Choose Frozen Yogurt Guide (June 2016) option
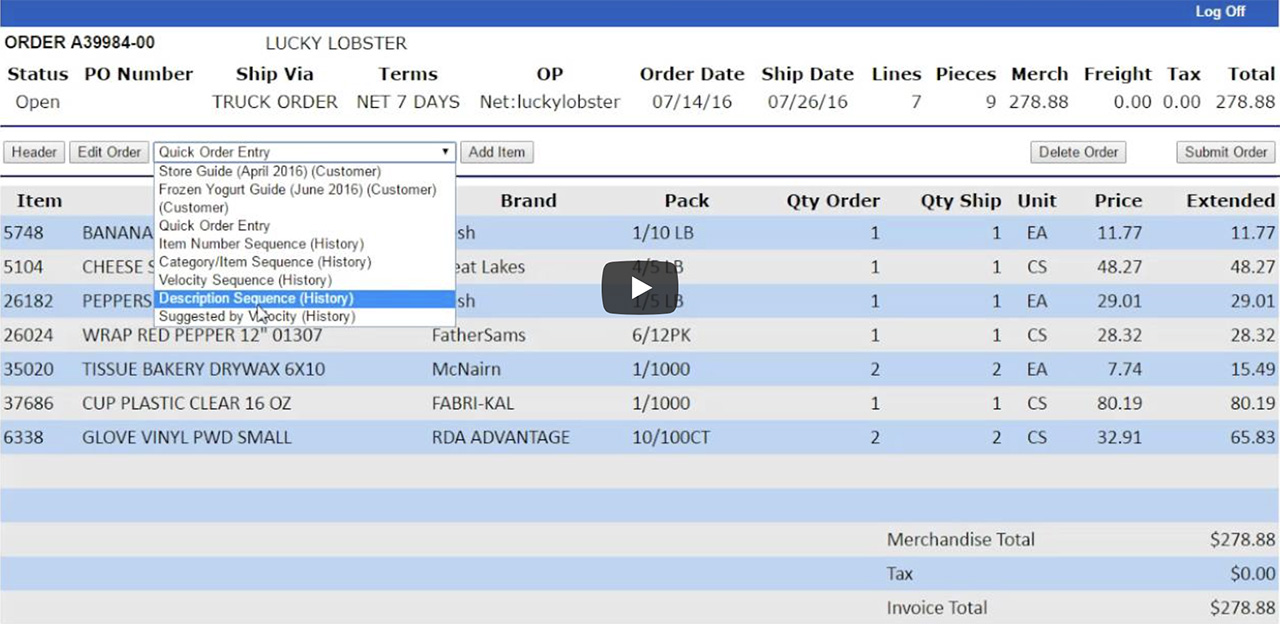The image size is (1280, 624). coord(297,190)
